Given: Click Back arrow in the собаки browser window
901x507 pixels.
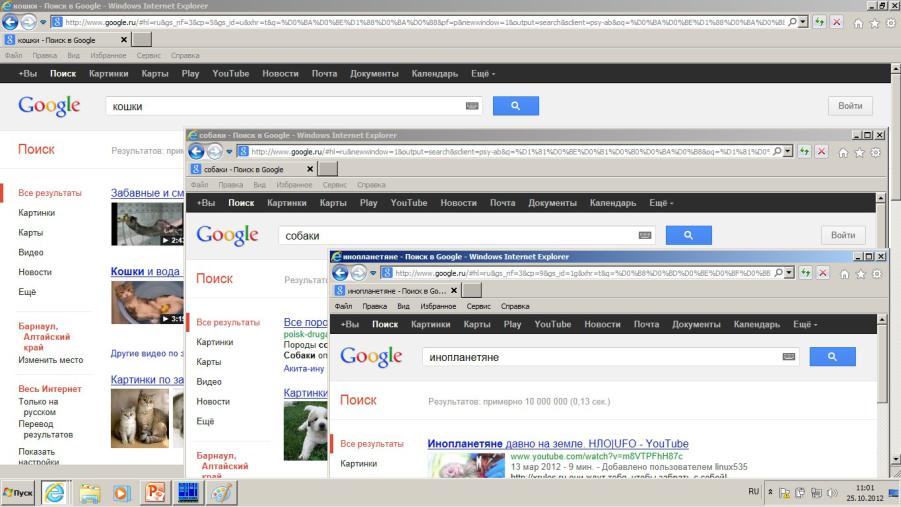Looking at the screenshot, I should pyautogui.click(x=197, y=151).
